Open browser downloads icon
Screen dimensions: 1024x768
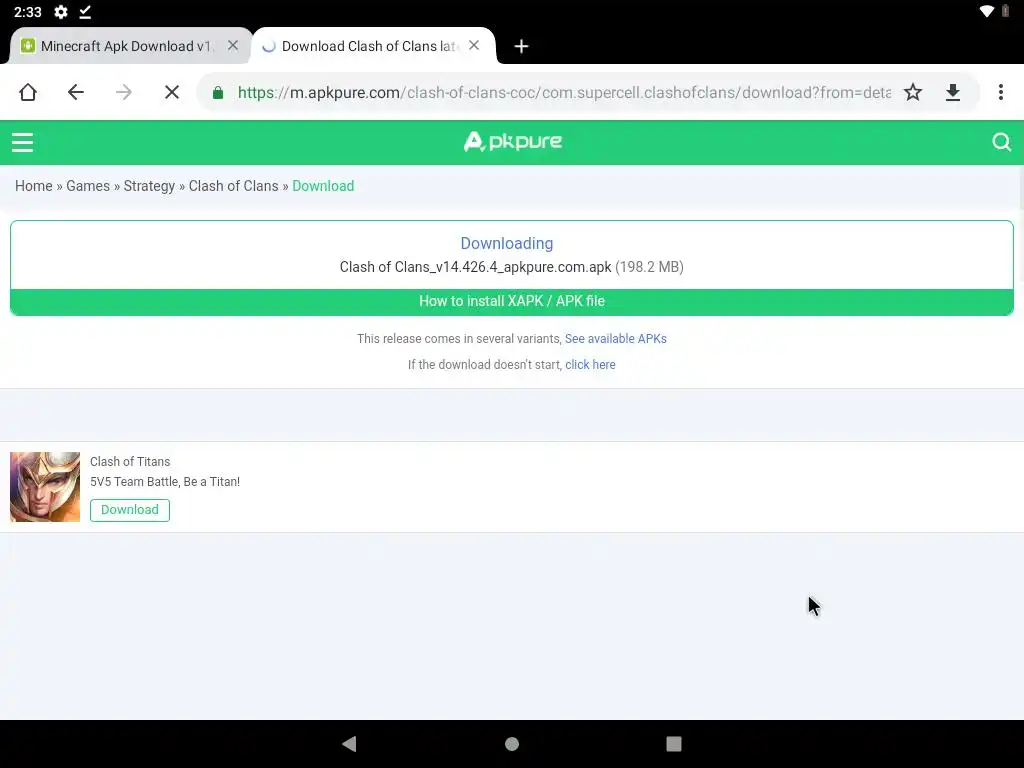point(953,92)
